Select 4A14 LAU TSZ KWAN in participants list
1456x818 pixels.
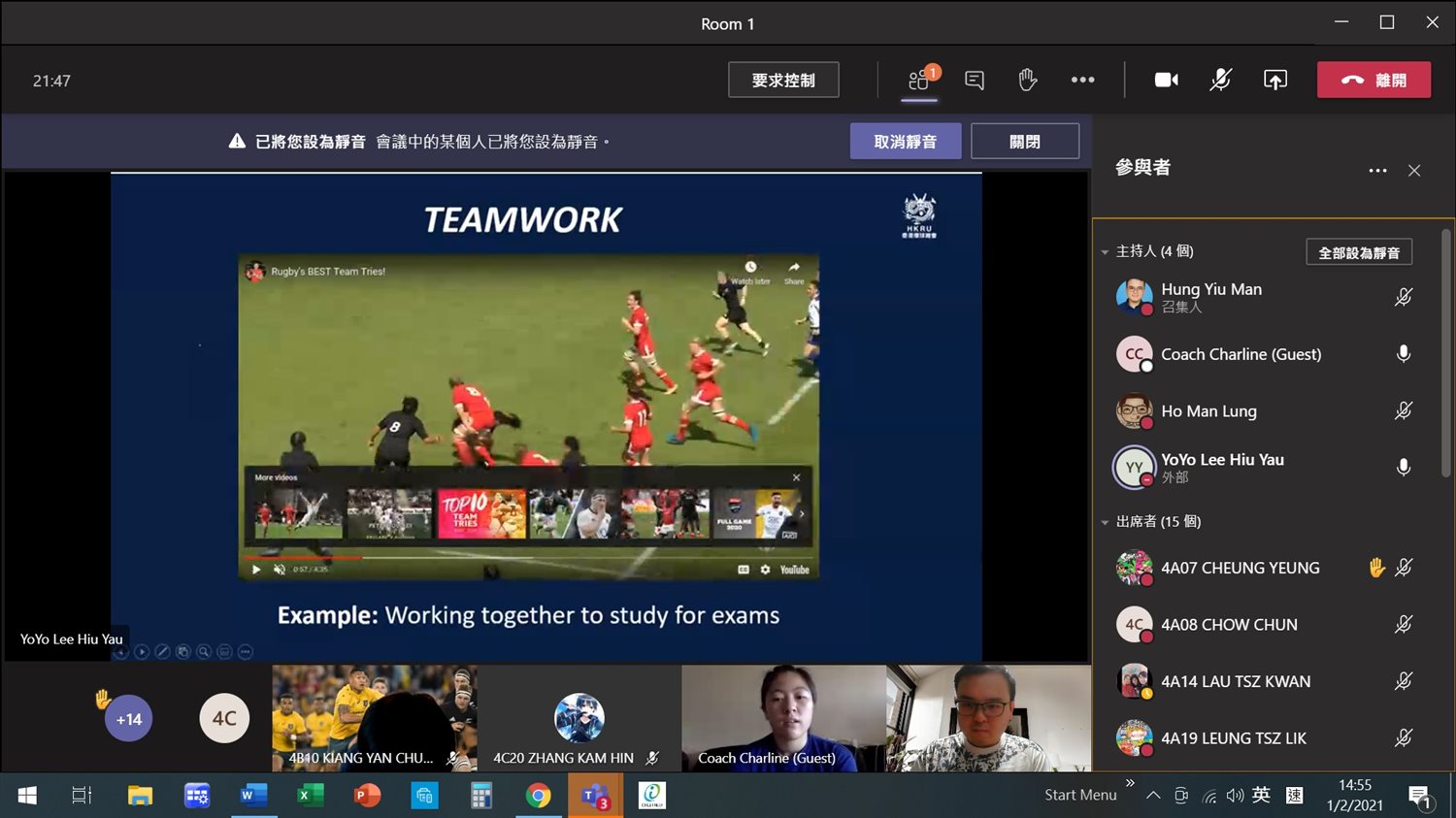[1265, 681]
